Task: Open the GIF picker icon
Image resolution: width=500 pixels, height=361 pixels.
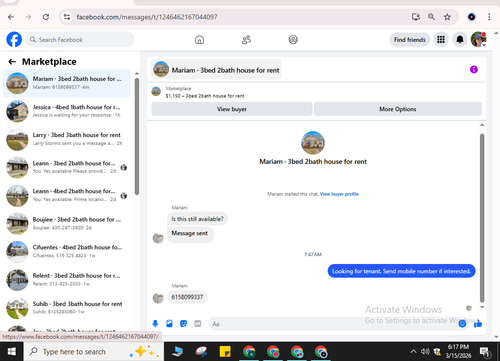Action: point(198,323)
